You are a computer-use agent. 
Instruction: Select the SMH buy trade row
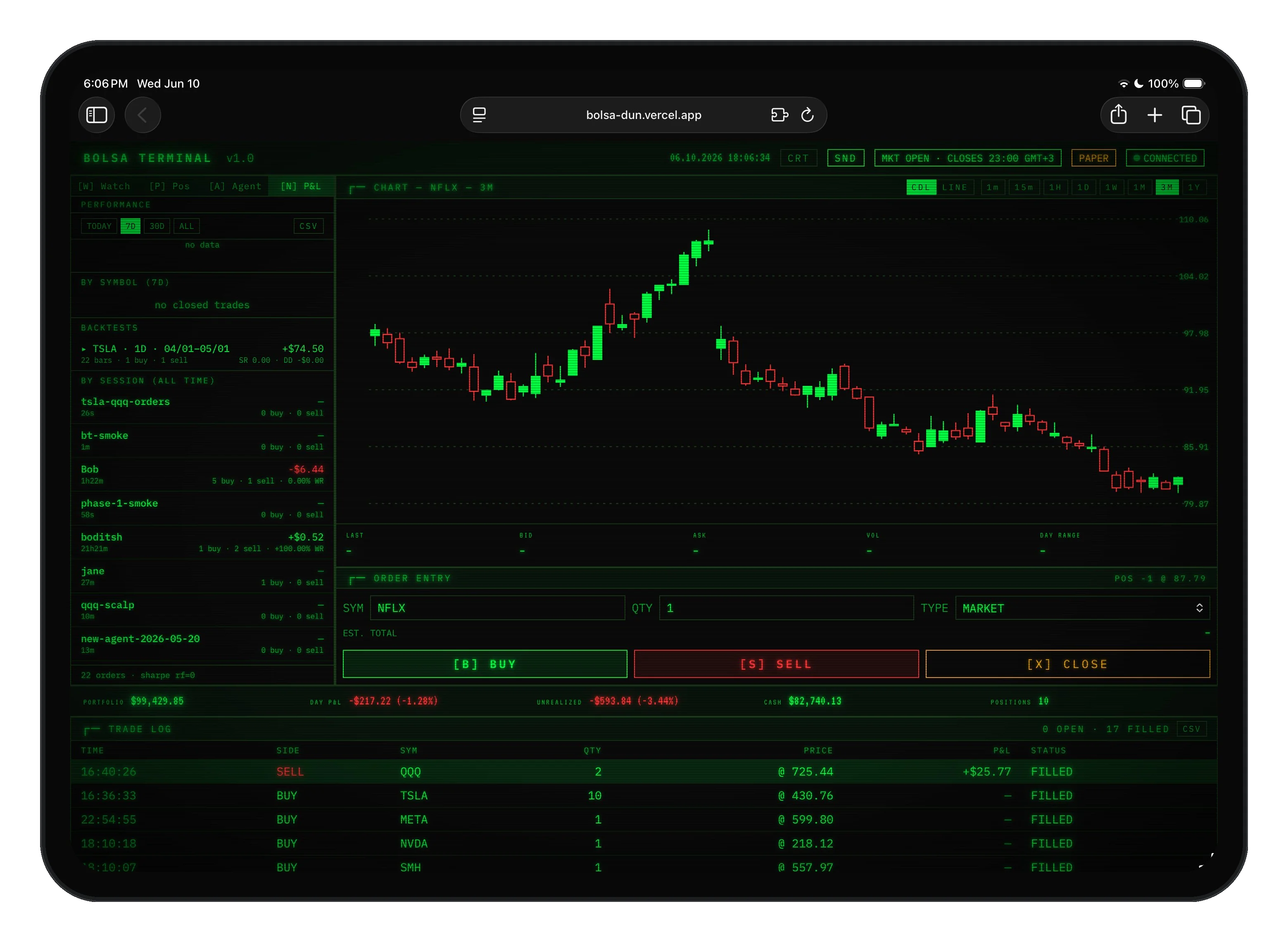(x=643, y=867)
